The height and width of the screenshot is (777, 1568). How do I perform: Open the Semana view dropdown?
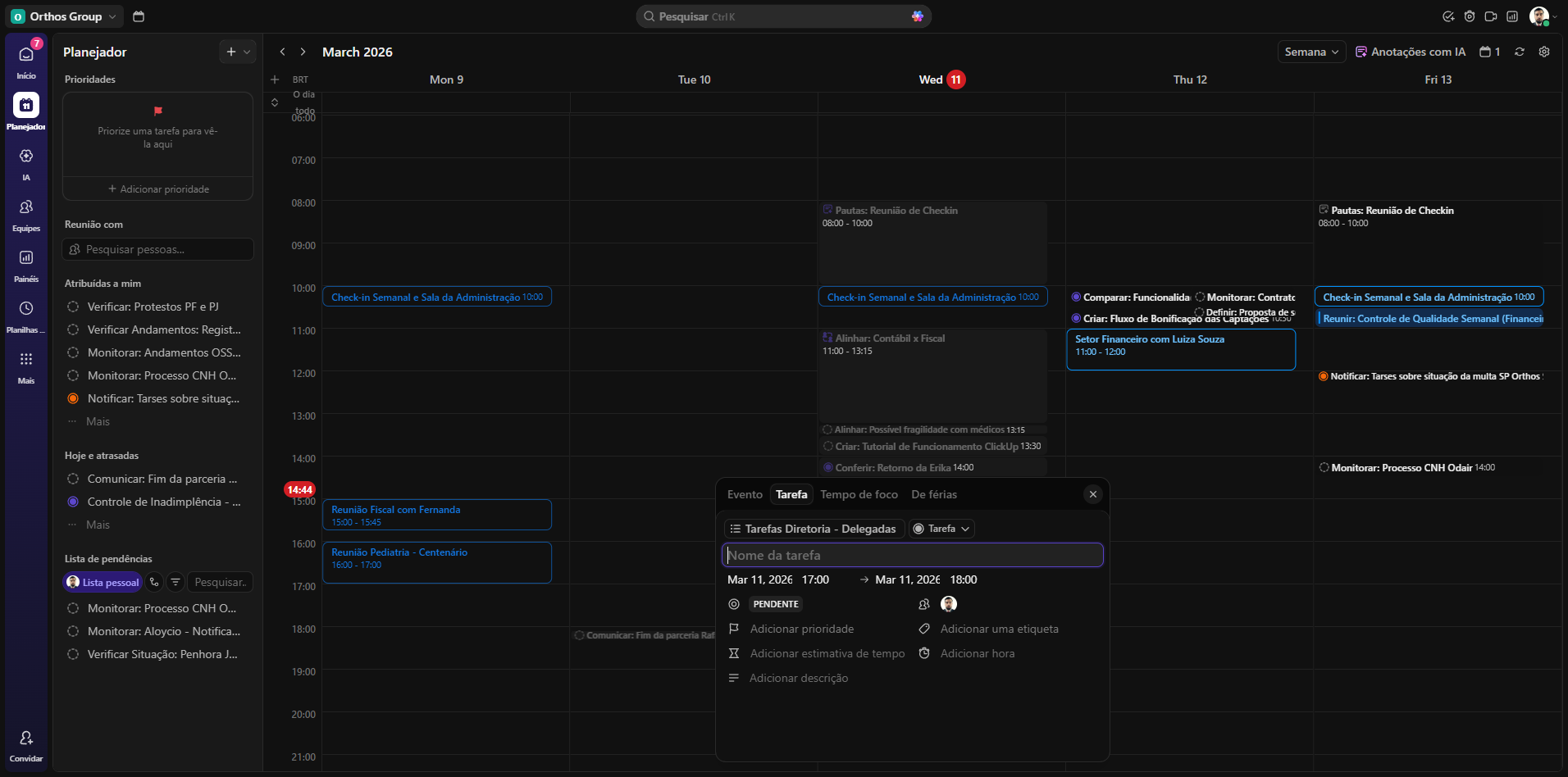coord(1311,52)
